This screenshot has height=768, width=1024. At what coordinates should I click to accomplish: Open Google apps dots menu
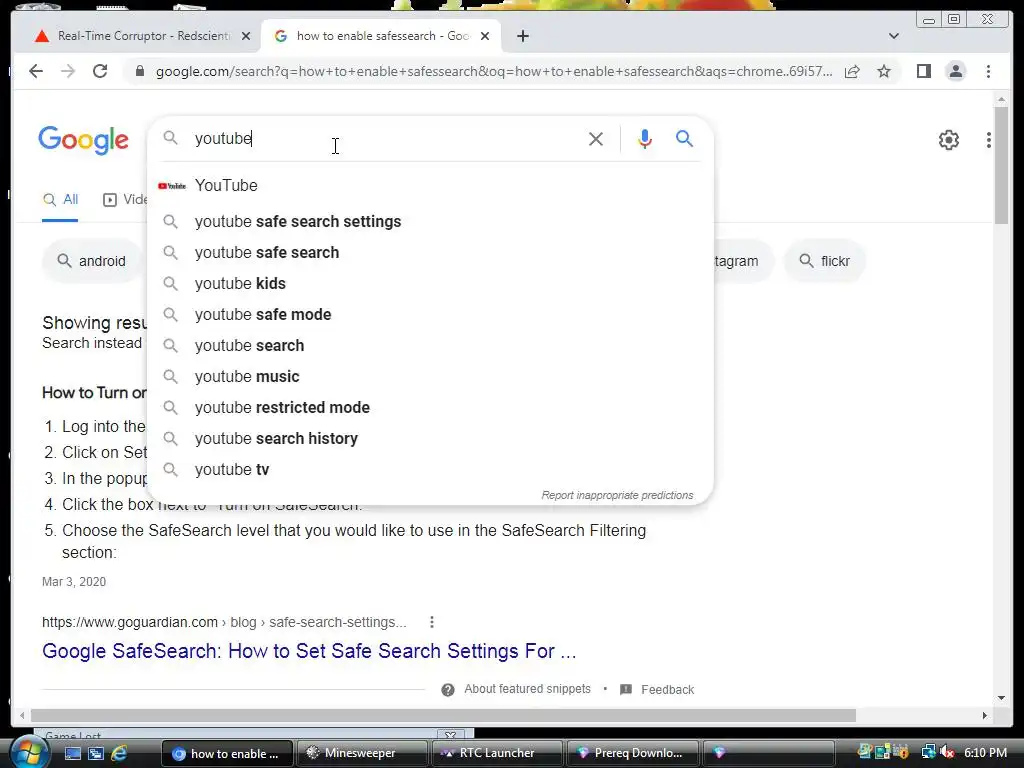click(x=989, y=140)
